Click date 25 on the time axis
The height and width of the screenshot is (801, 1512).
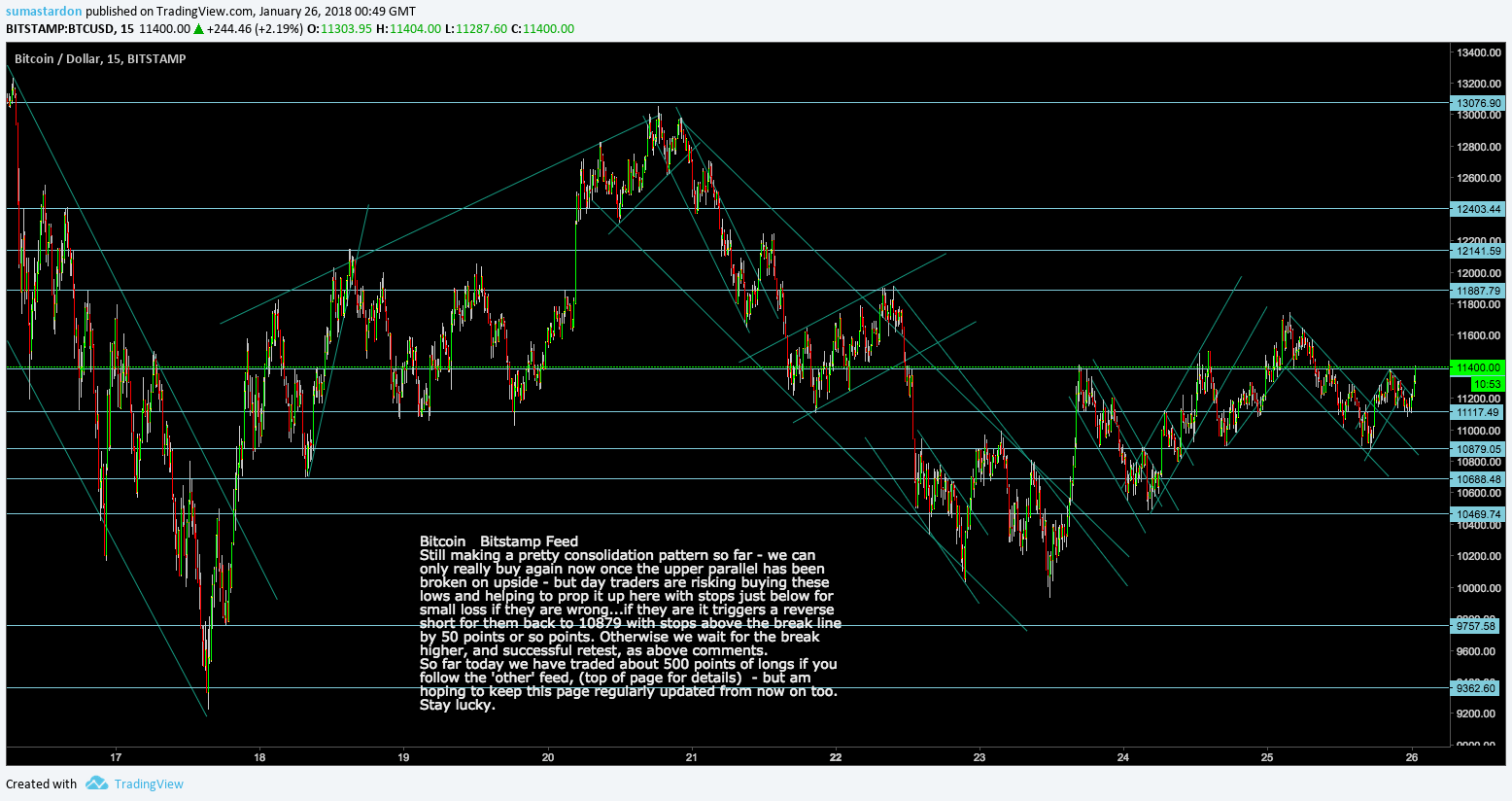(x=1267, y=756)
